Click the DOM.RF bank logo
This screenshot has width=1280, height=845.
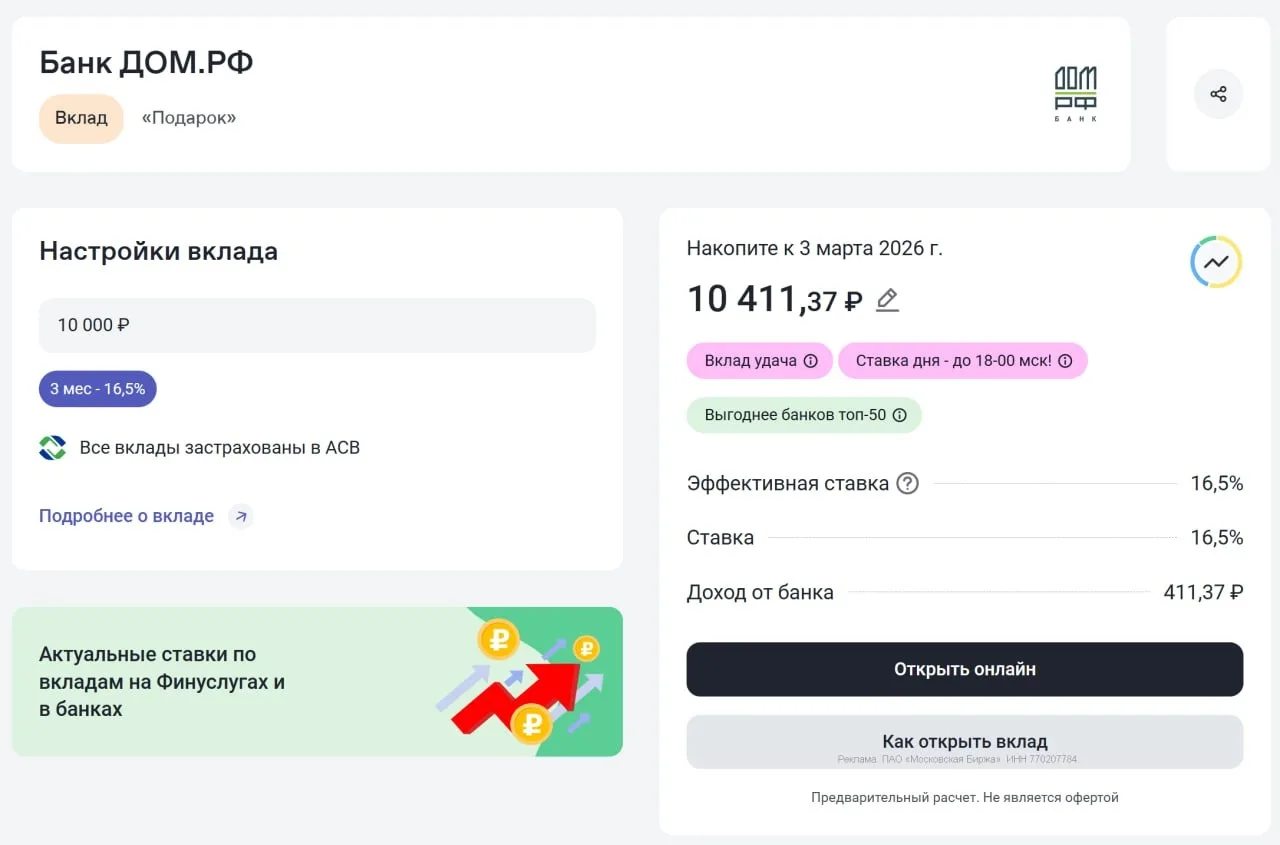1075,94
